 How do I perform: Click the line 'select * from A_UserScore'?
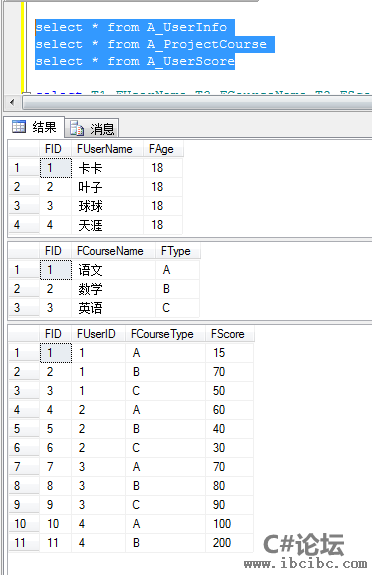[x=135, y=61]
